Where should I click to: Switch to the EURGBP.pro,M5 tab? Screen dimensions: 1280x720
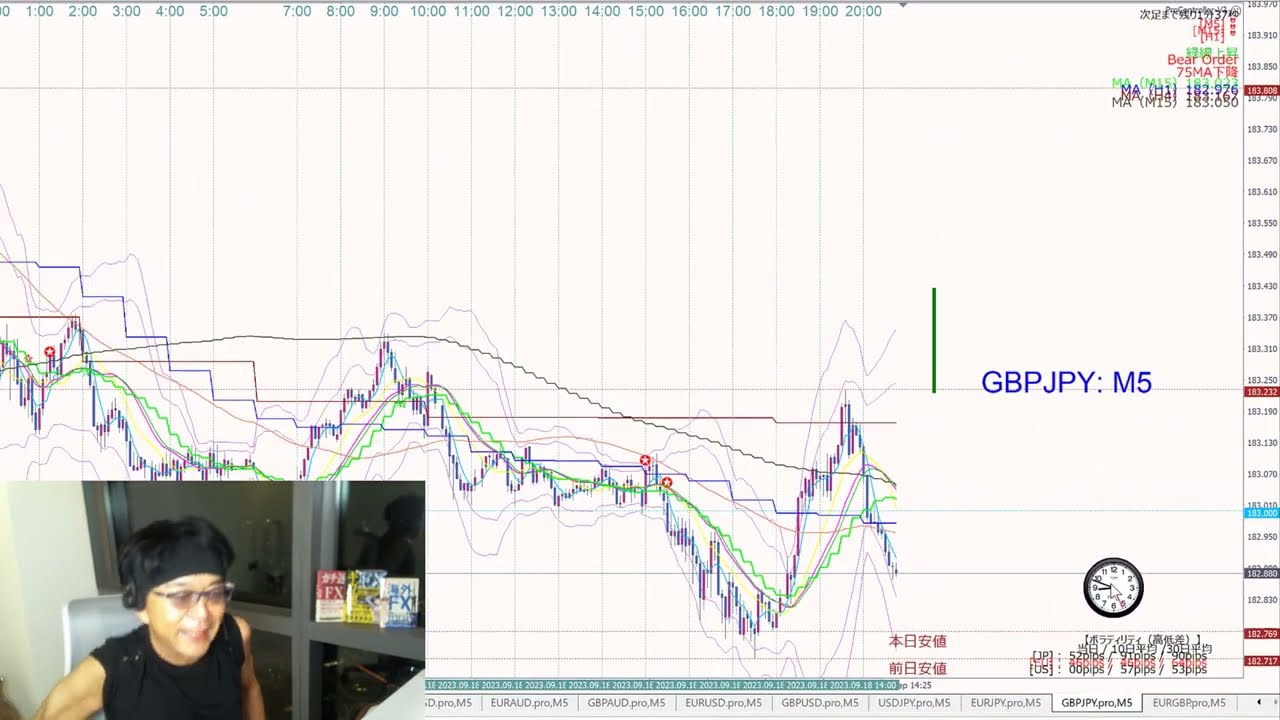coord(1189,703)
